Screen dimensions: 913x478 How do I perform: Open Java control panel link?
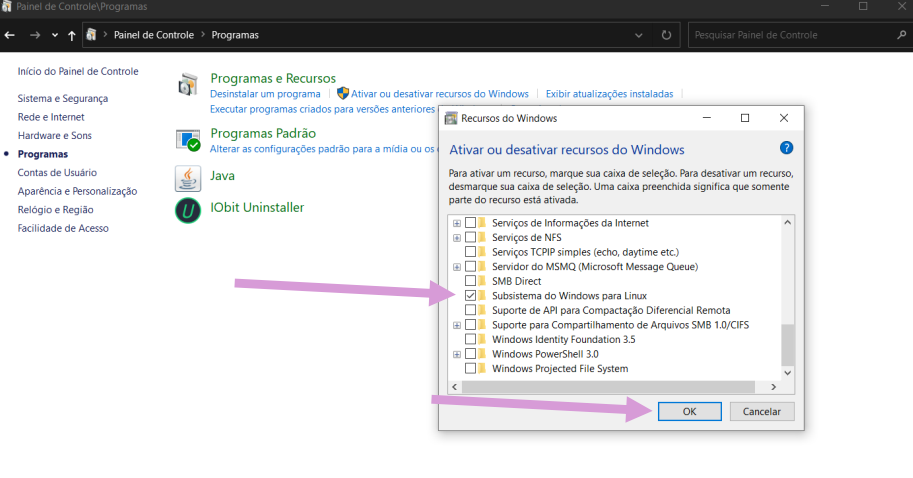tap(222, 175)
